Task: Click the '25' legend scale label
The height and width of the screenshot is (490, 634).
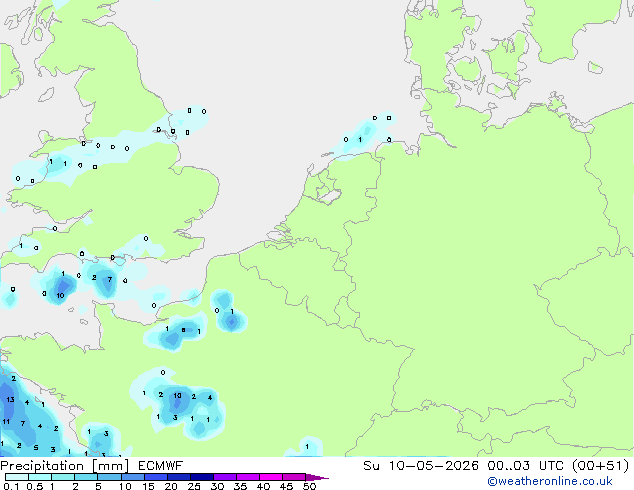Action: tap(194, 486)
